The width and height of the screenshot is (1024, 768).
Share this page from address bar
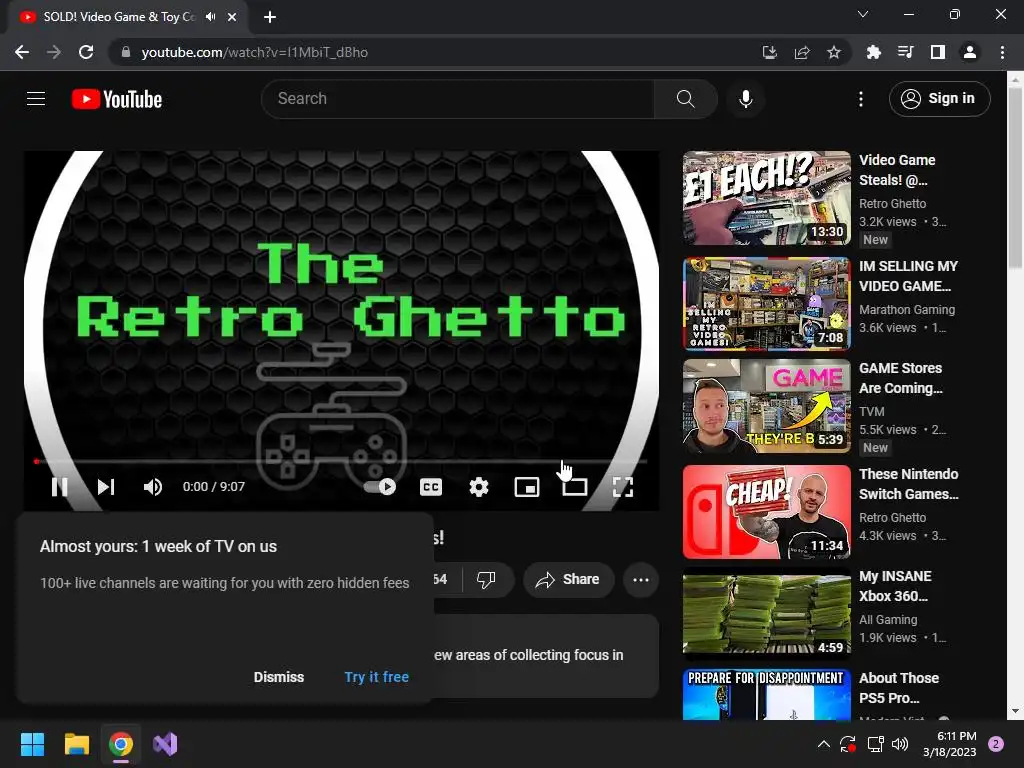pyautogui.click(x=802, y=52)
